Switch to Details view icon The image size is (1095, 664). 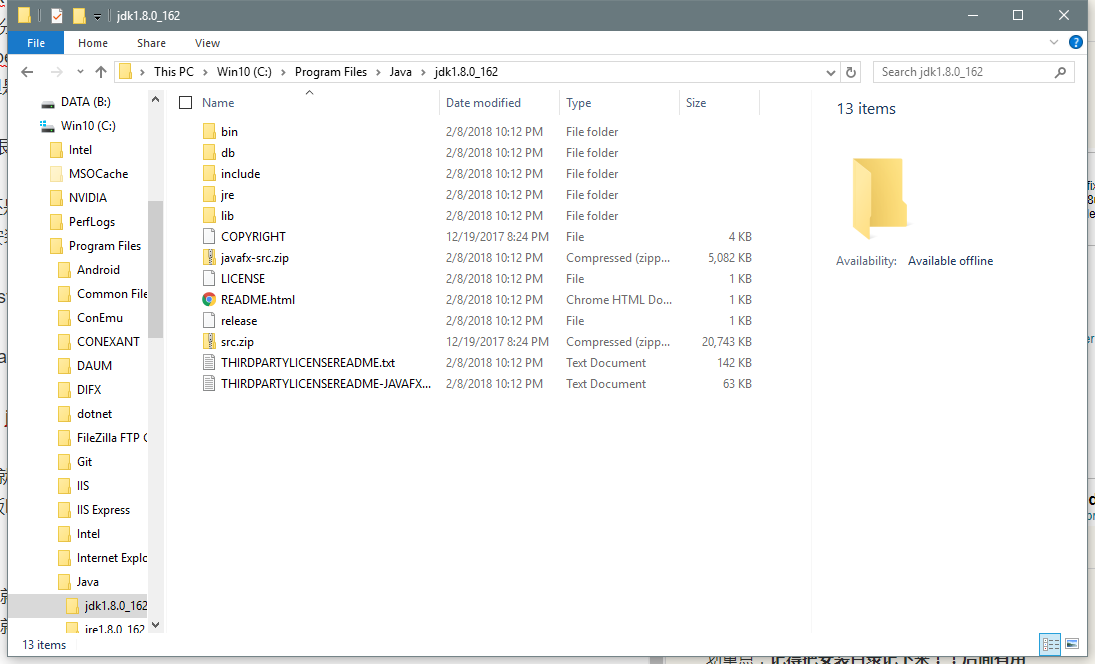tap(1050, 644)
